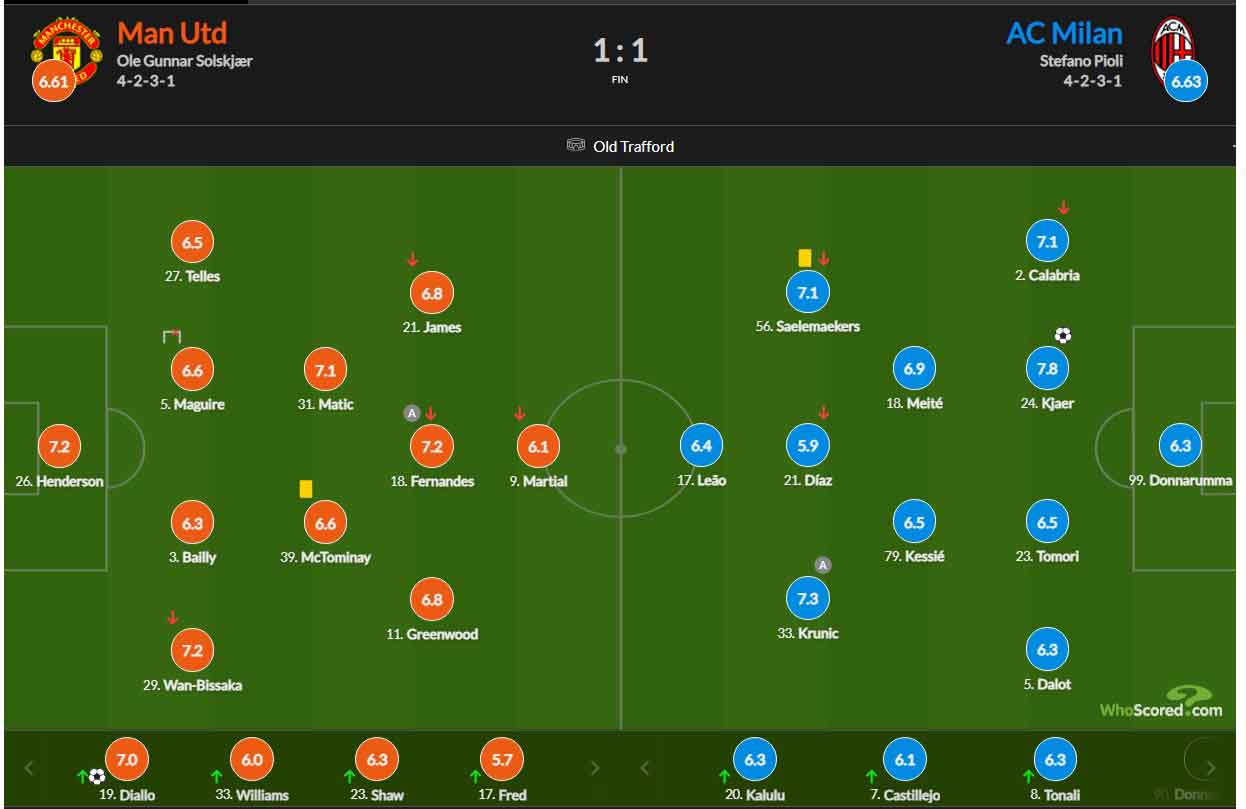The width and height of the screenshot is (1246, 809).
Task: Open the Man Utd team name link
Action: (x=173, y=33)
